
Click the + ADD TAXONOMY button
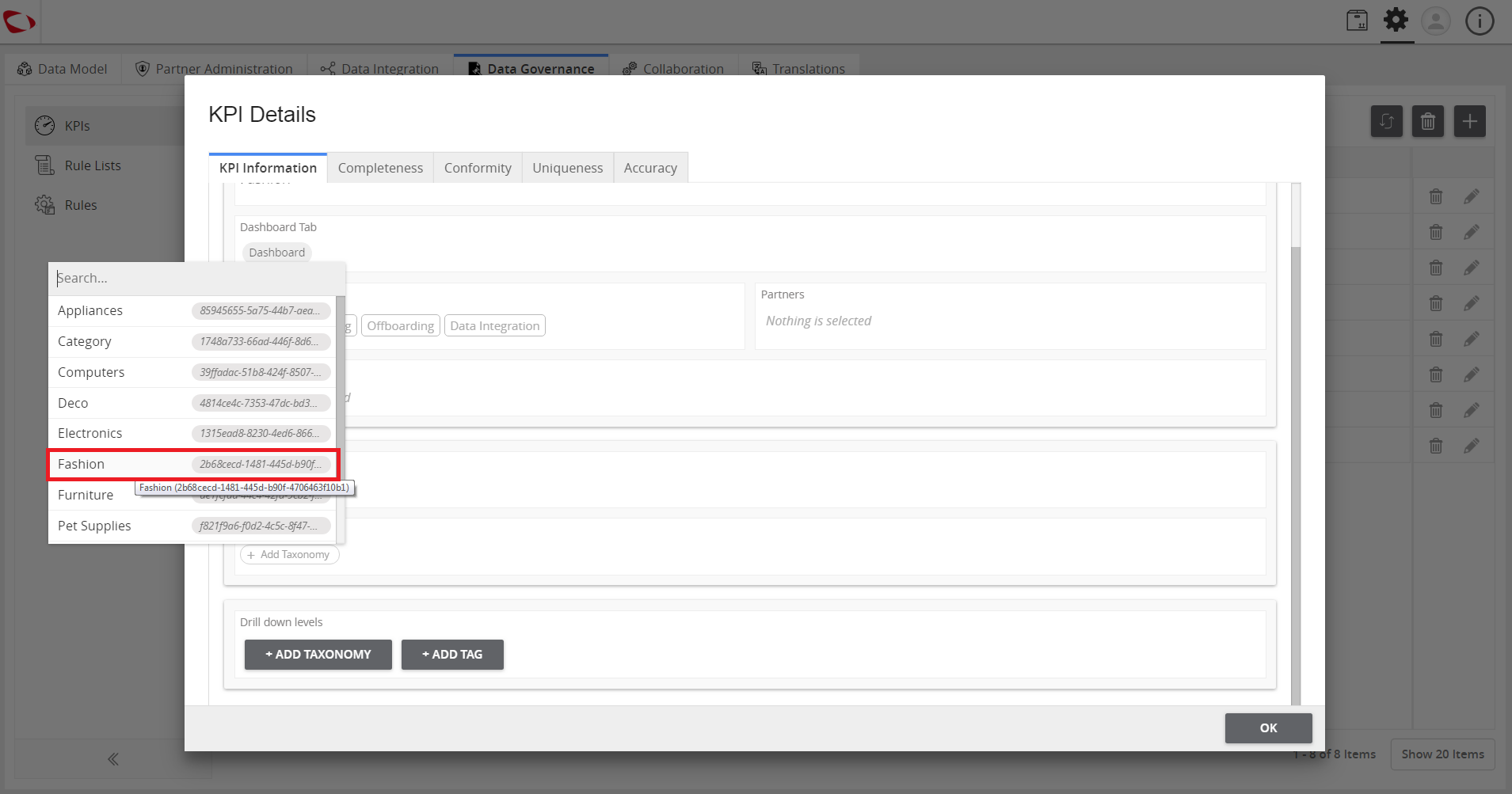pyautogui.click(x=318, y=655)
